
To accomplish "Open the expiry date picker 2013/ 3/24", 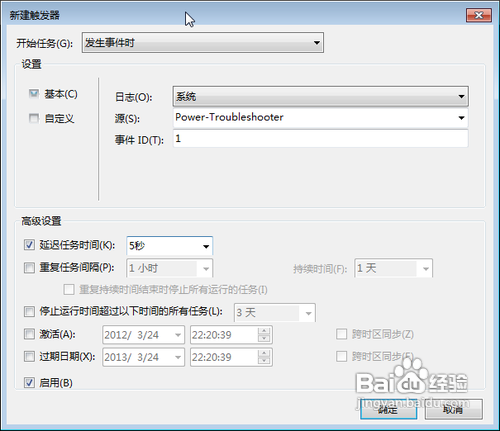I will click(143, 357).
